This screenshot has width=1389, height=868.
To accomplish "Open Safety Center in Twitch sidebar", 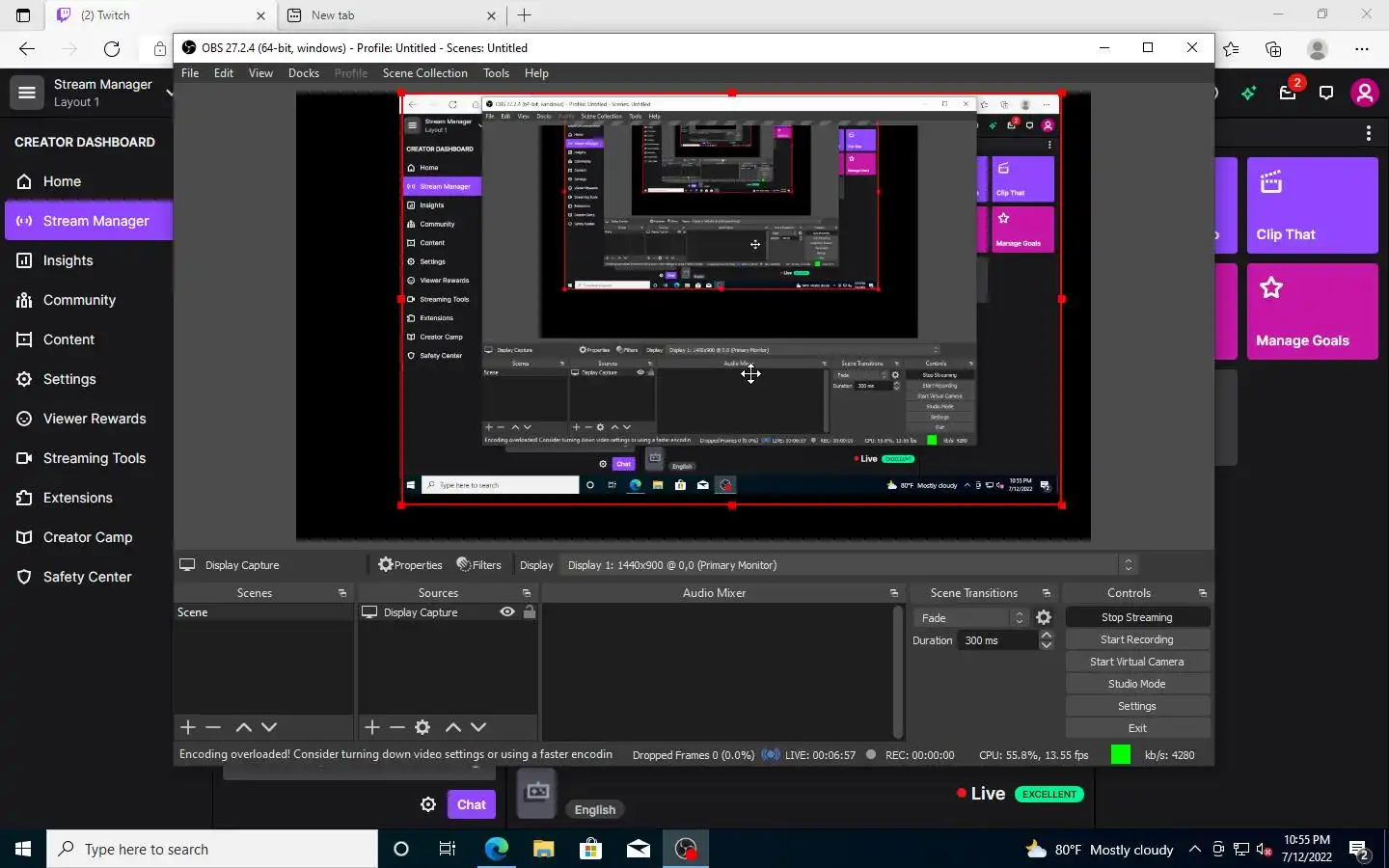I will (89, 577).
